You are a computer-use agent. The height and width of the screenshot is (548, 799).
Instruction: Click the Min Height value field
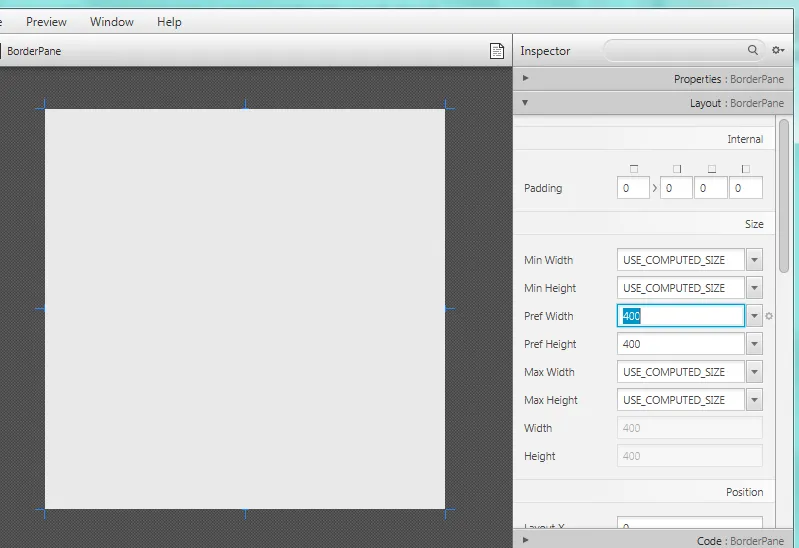681,288
